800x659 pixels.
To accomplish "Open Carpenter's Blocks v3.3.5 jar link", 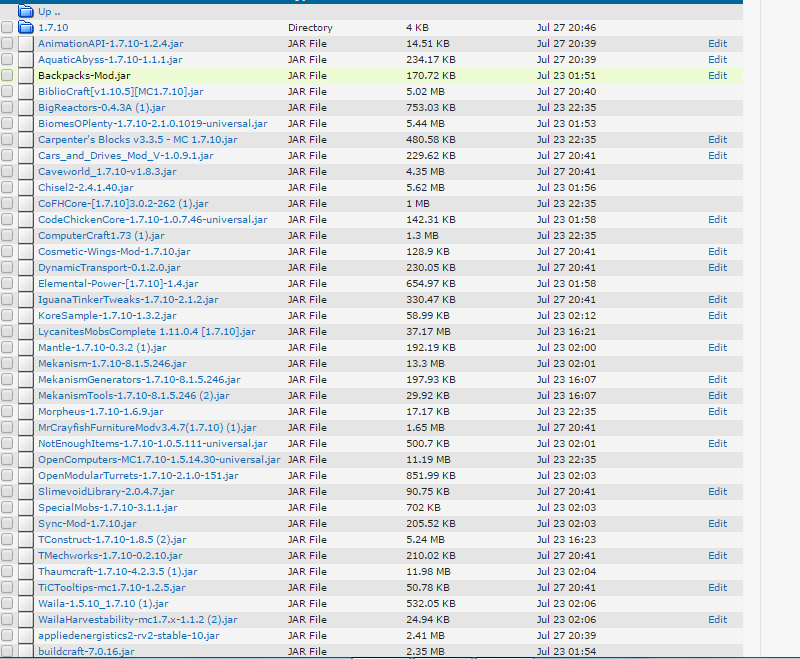I will point(138,140).
